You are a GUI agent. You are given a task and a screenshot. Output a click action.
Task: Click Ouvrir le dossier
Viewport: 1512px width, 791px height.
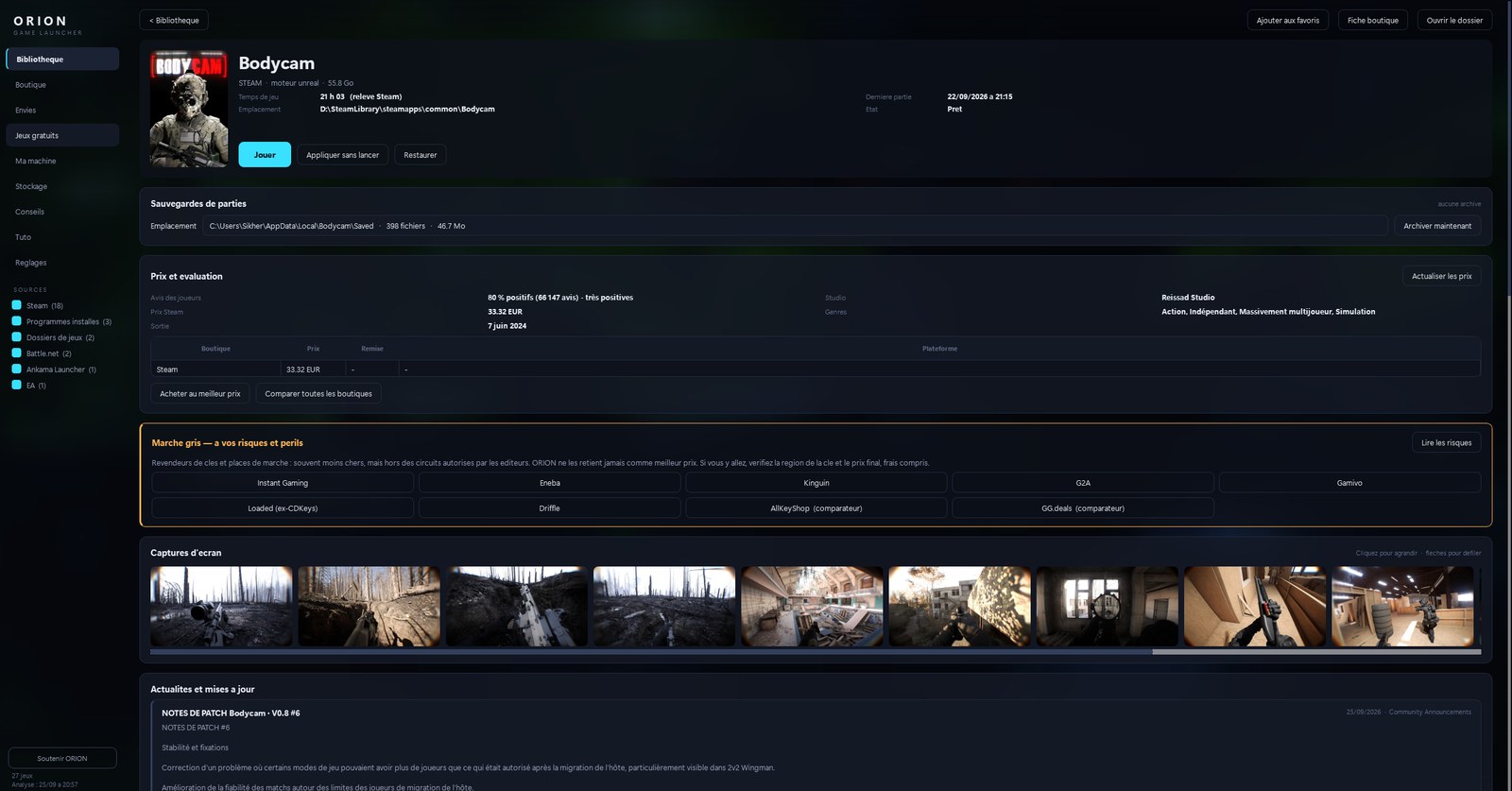[1454, 20]
